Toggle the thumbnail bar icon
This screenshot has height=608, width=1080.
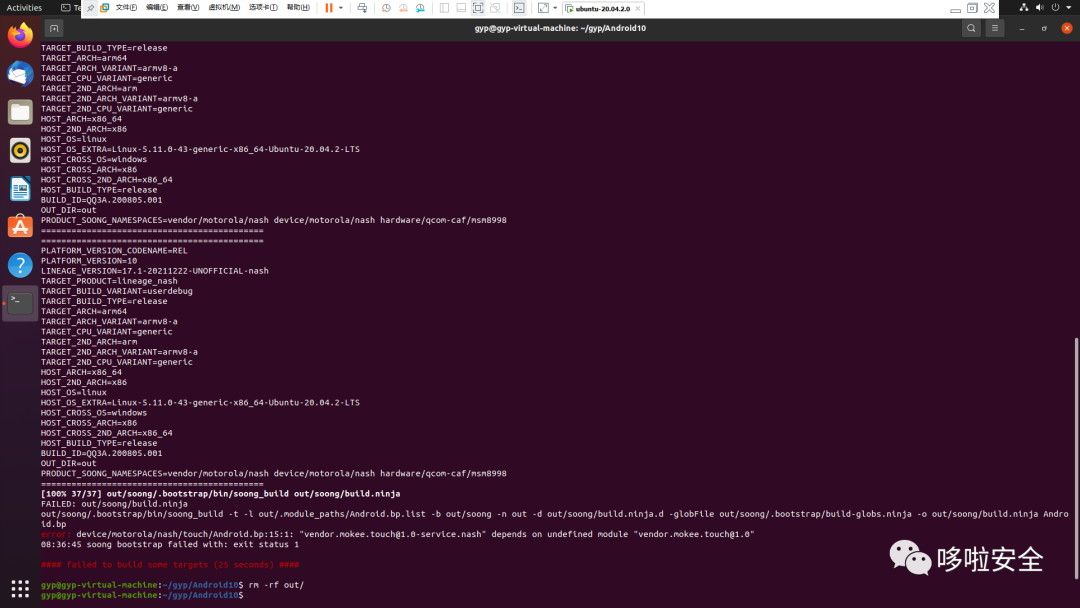[x=461, y=8]
